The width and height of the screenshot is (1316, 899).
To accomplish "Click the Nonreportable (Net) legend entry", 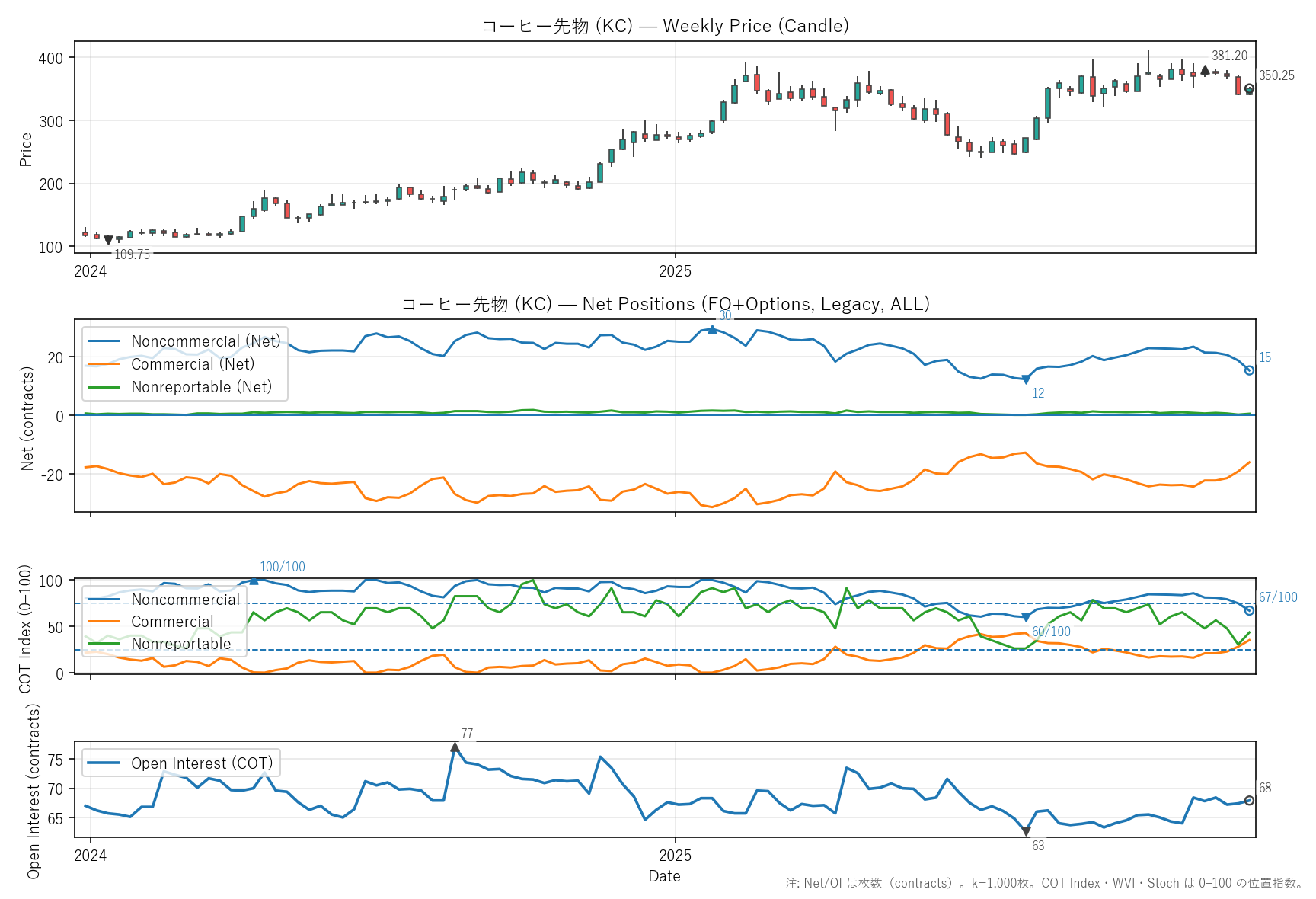I will tap(201, 387).
